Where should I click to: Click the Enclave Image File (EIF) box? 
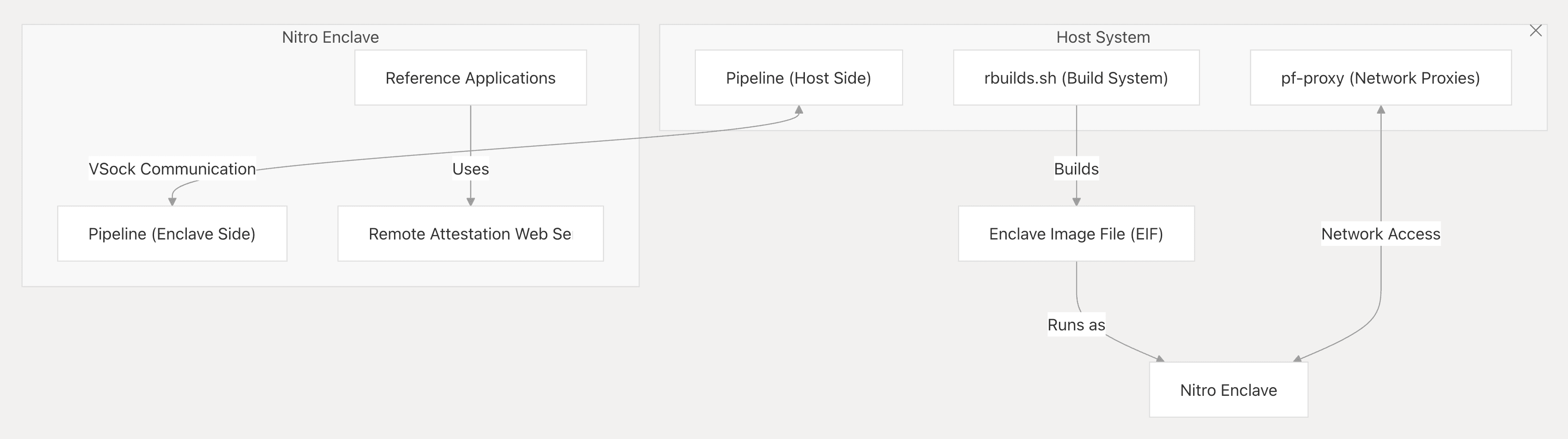(1076, 234)
